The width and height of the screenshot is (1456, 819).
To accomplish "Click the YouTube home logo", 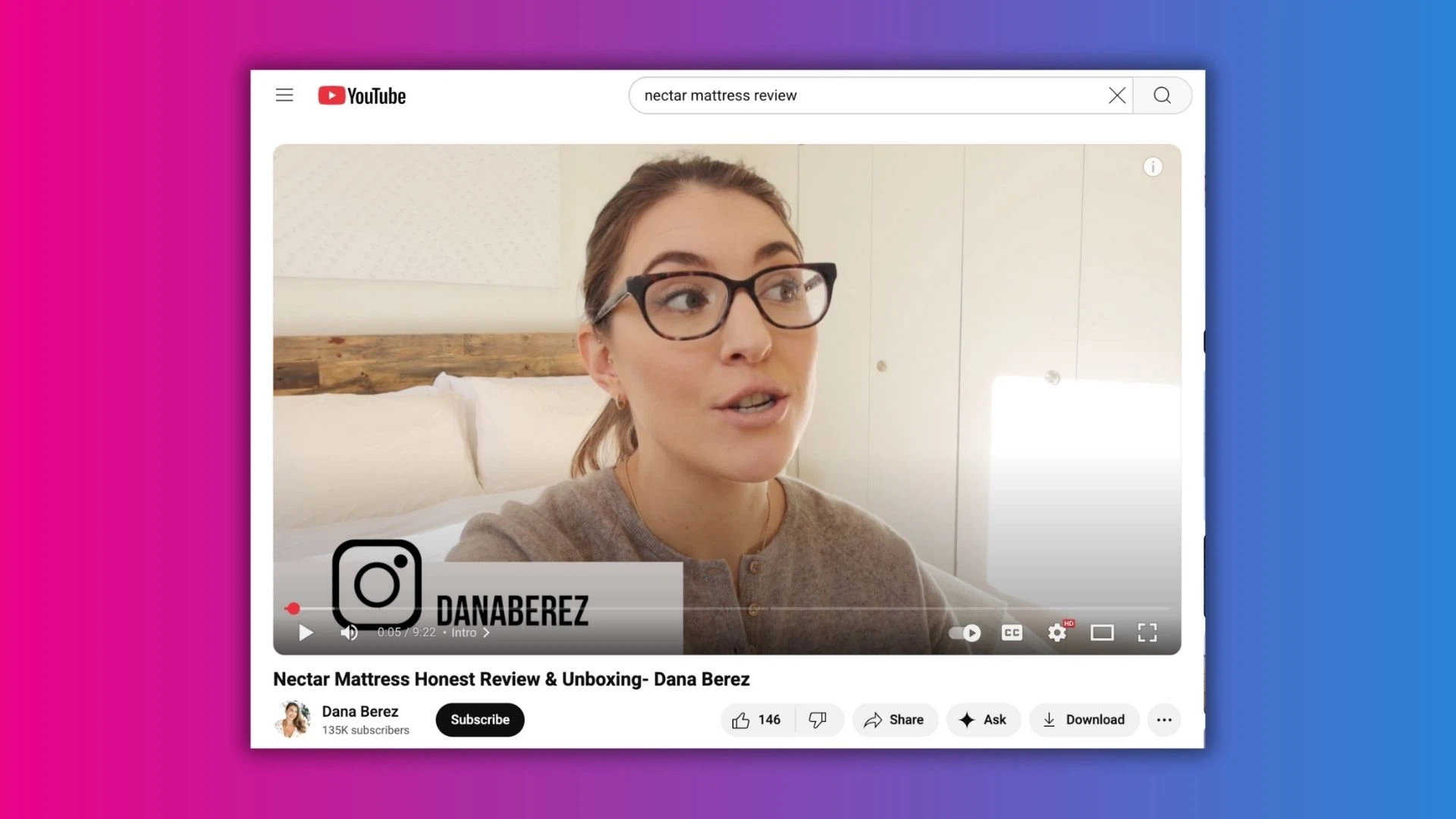I will (x=361, y=96).
